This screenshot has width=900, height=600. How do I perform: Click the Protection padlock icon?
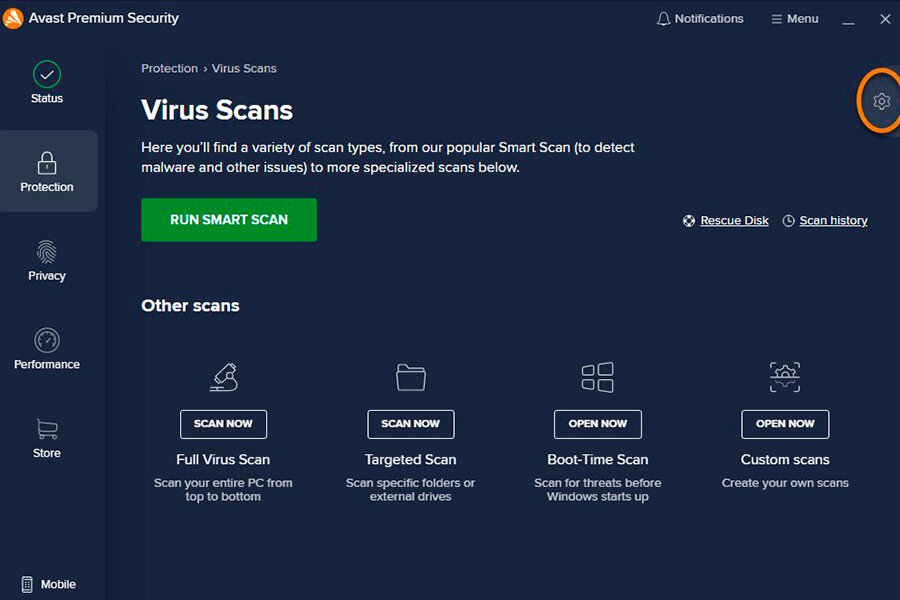(x=47, y=162)
